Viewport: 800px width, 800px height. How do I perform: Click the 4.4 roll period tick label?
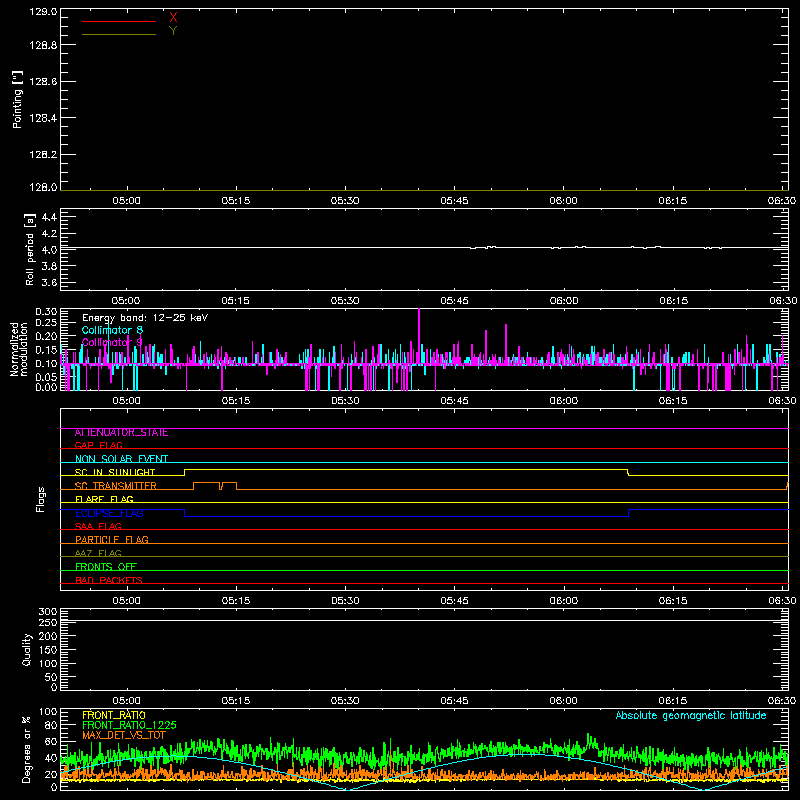pos(49,217)
